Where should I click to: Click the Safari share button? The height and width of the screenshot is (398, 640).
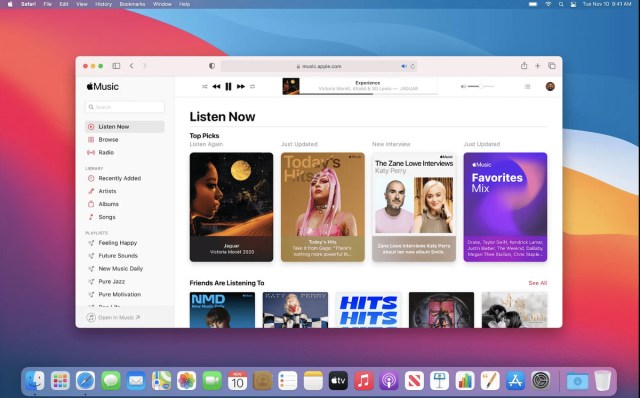524,65
